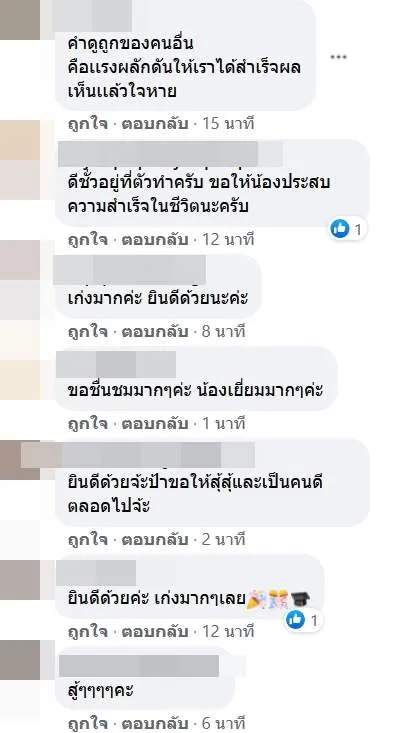Screen dimensions: 402x733
Task: Open avatar next to สู้ๆๆๆๆคะ comment
Action: click(20, 660)
